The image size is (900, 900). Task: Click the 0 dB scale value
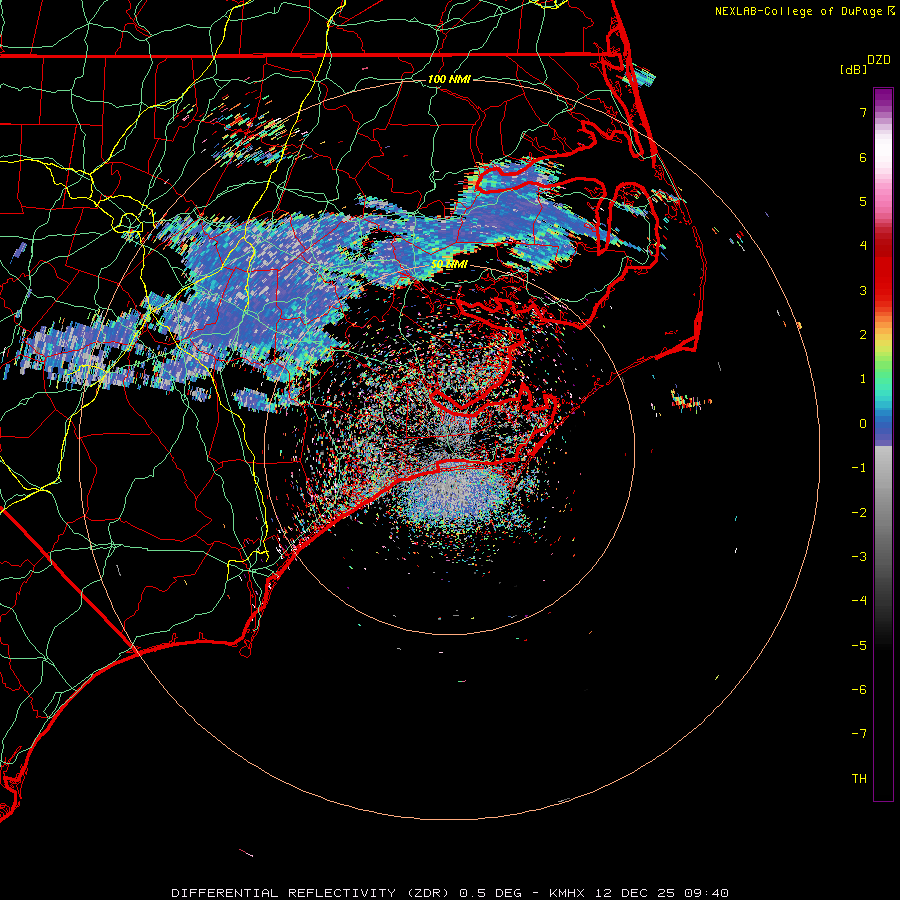(x=863, y=424)
